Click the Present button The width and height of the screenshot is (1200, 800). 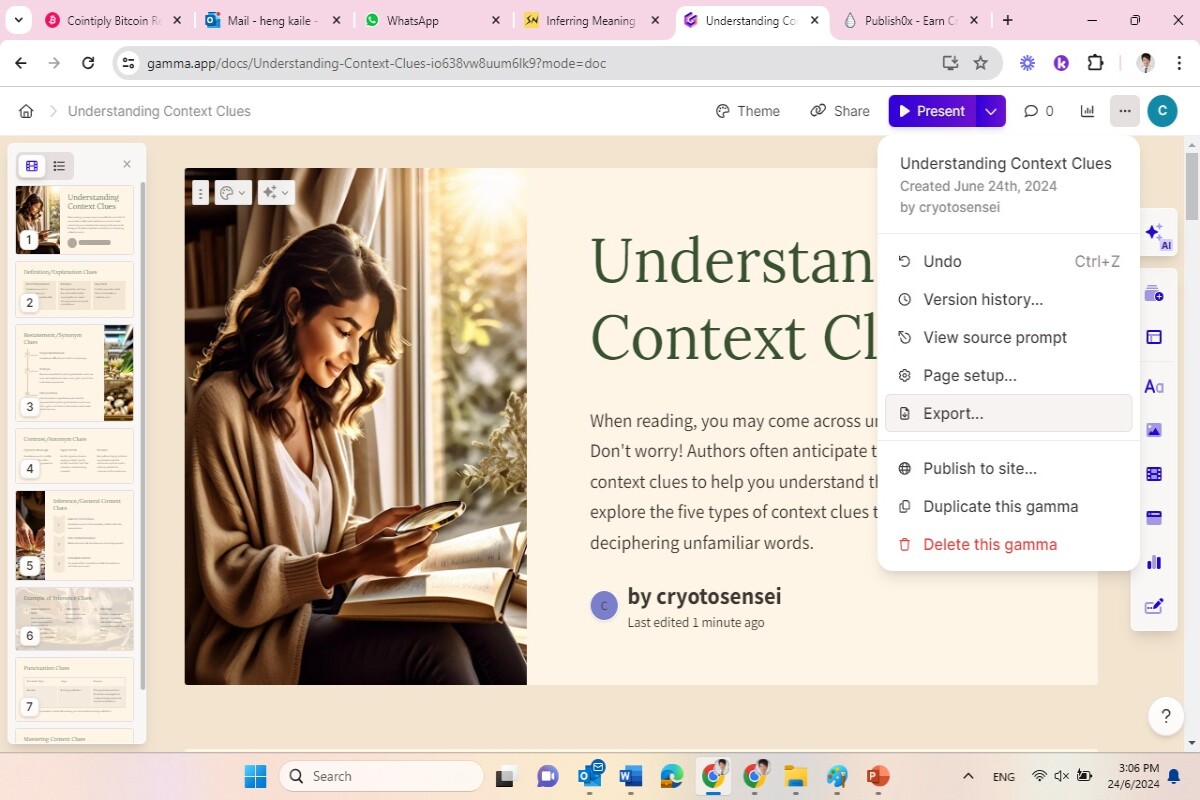932,111
